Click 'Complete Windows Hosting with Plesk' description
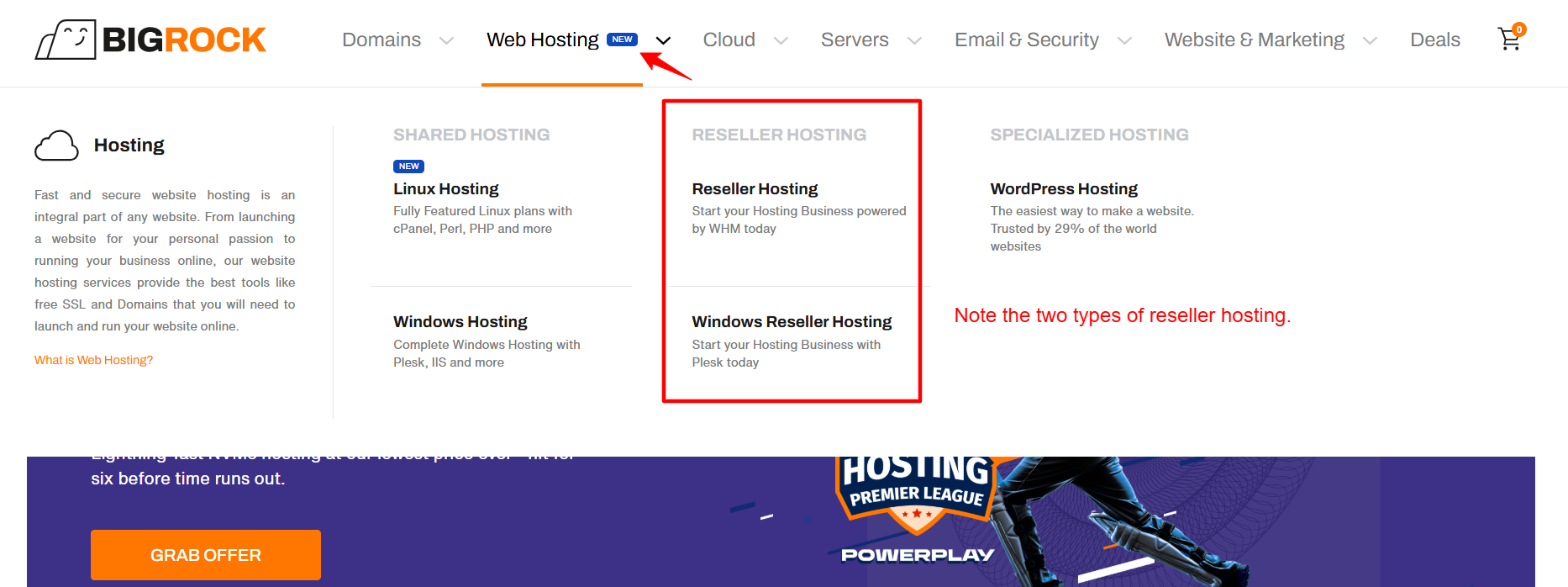 (x=487, y=353)
